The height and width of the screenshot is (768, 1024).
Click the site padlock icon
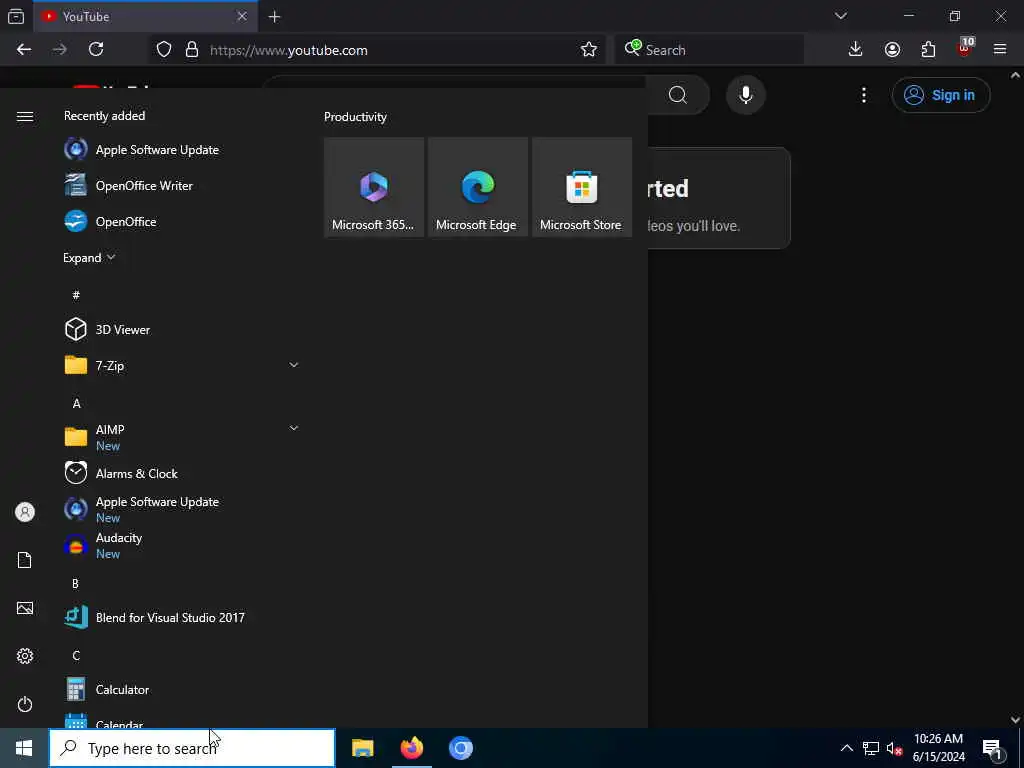tap(191, 50)
